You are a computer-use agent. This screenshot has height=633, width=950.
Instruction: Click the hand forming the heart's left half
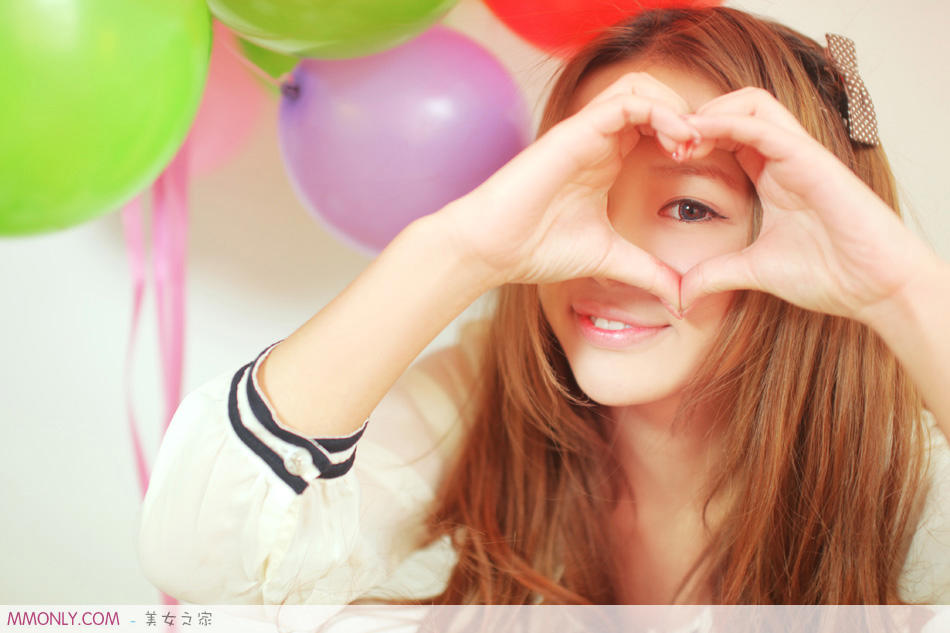tap(560, 200)
